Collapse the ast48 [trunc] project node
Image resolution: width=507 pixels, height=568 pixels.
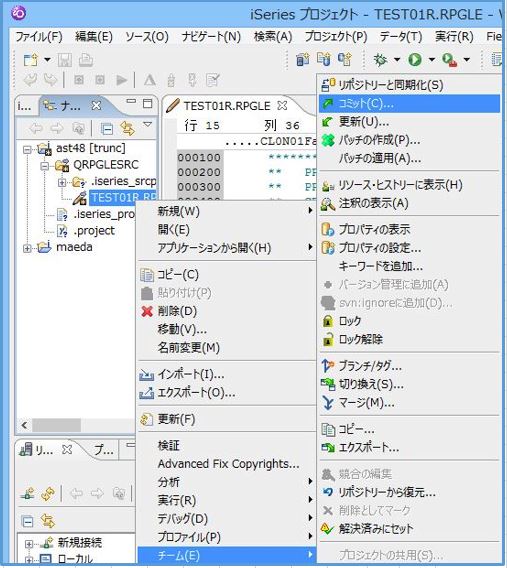[28, 149]
